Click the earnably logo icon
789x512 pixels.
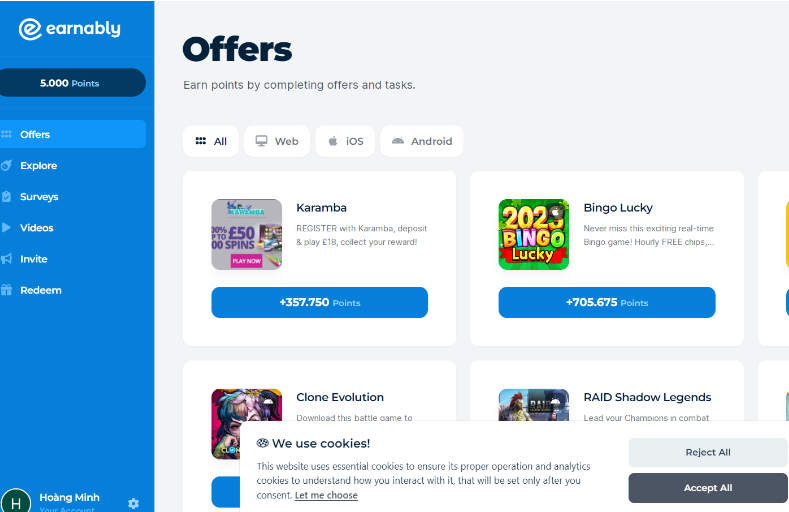point(30,29)
